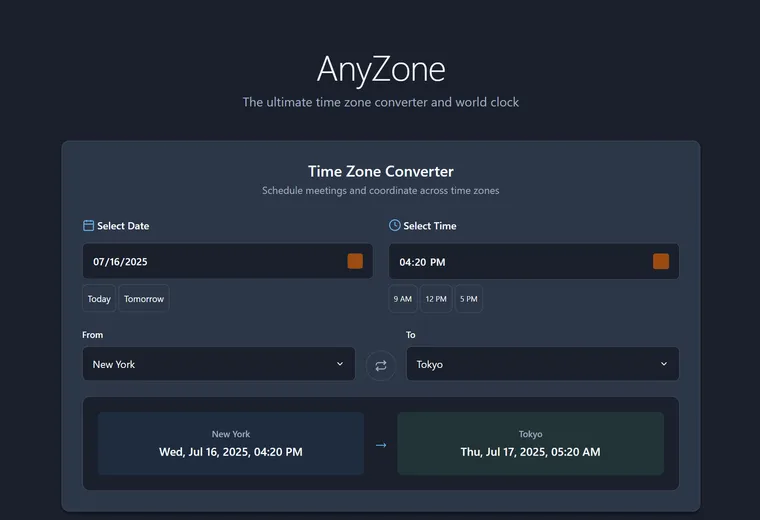The image size is (760, 520).
Task: Click the To label
Action: pyautogui.click(x=411, y=335)
